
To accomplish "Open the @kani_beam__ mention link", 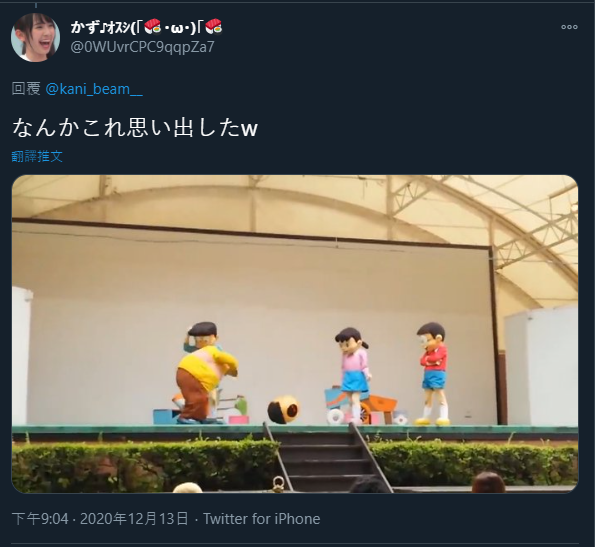I will pos(94,89).
